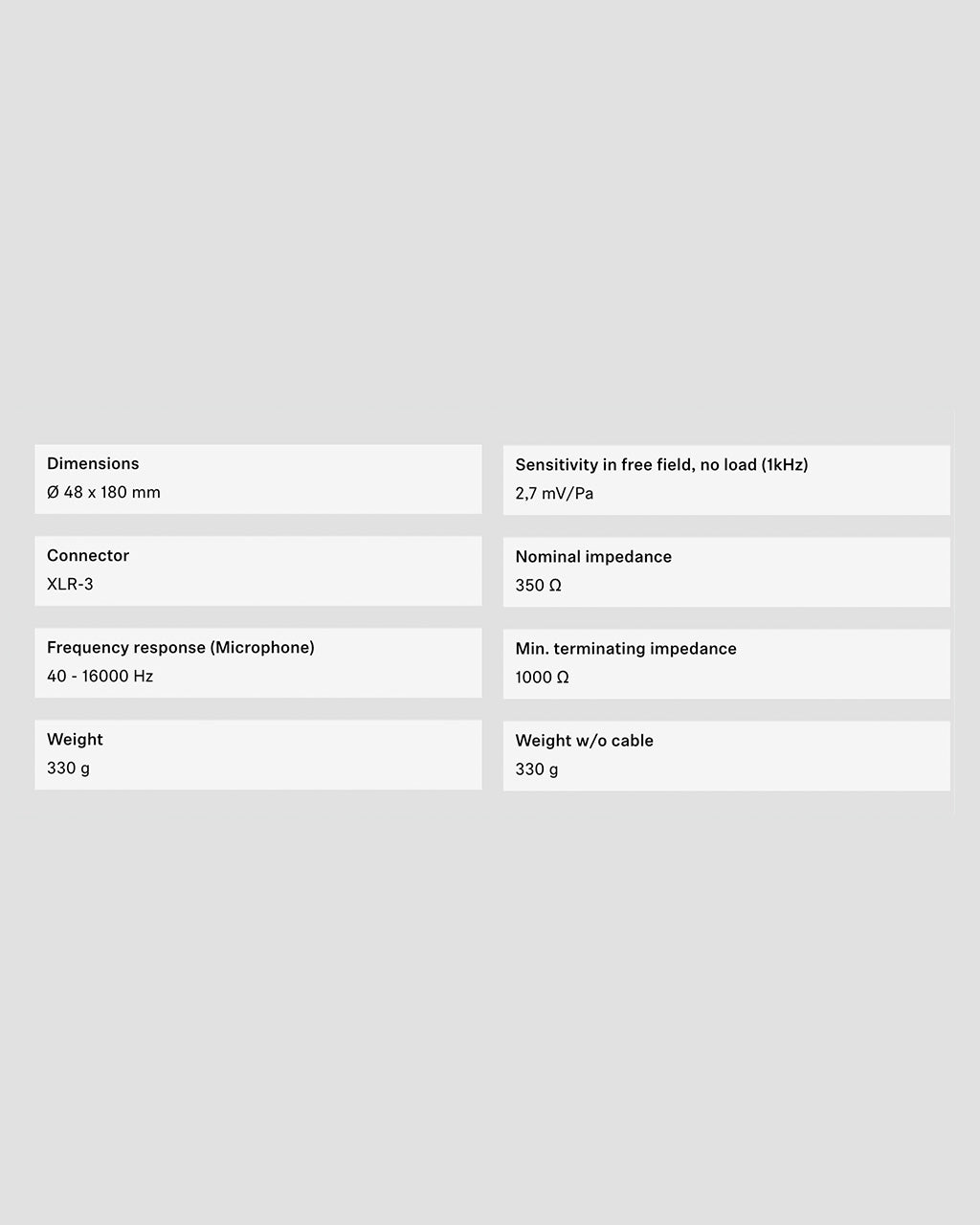The image size is (980, 1225).
Task: Click the Connector spec label
Action: [x=88, y=556]
